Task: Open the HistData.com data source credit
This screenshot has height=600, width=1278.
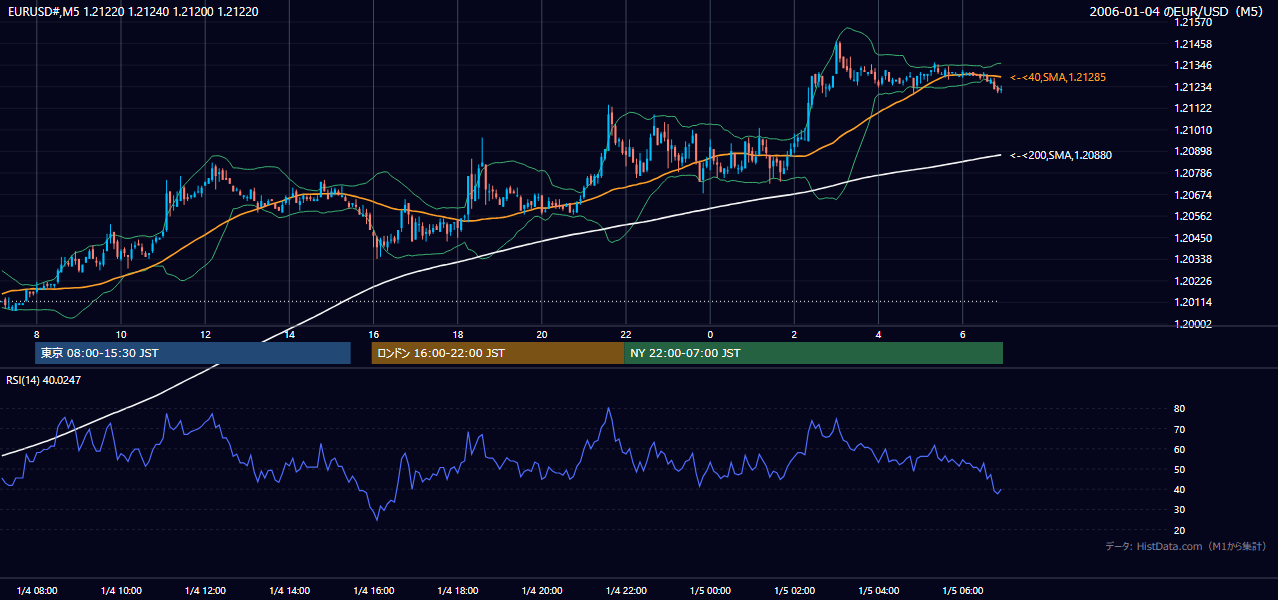Action: [x=1185, y=546]
